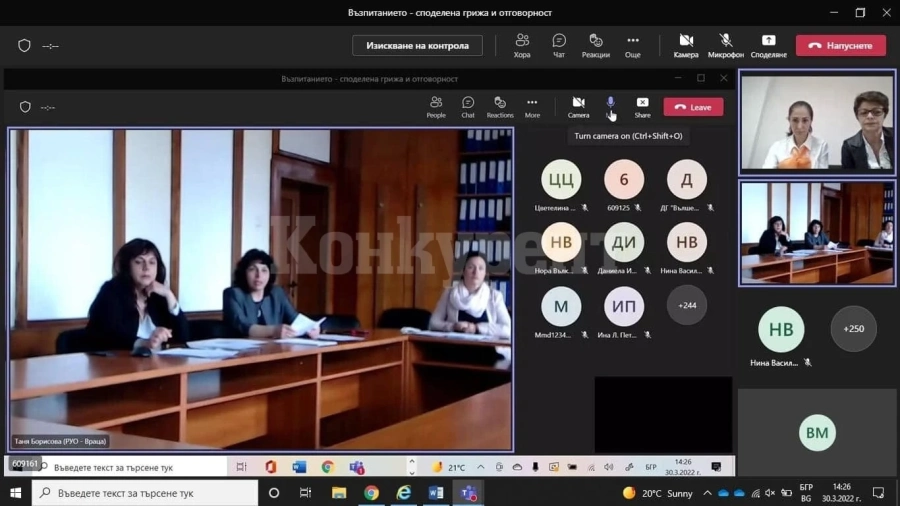Open Task View on the Windows taskbar
The width and height of the screenshot is (900, 506).
pyautogui.click(x=305, y=493)
